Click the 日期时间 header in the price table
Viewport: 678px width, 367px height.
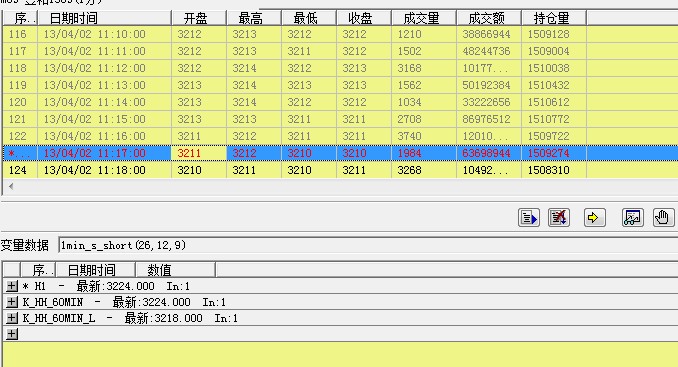(x=105, y=18)
